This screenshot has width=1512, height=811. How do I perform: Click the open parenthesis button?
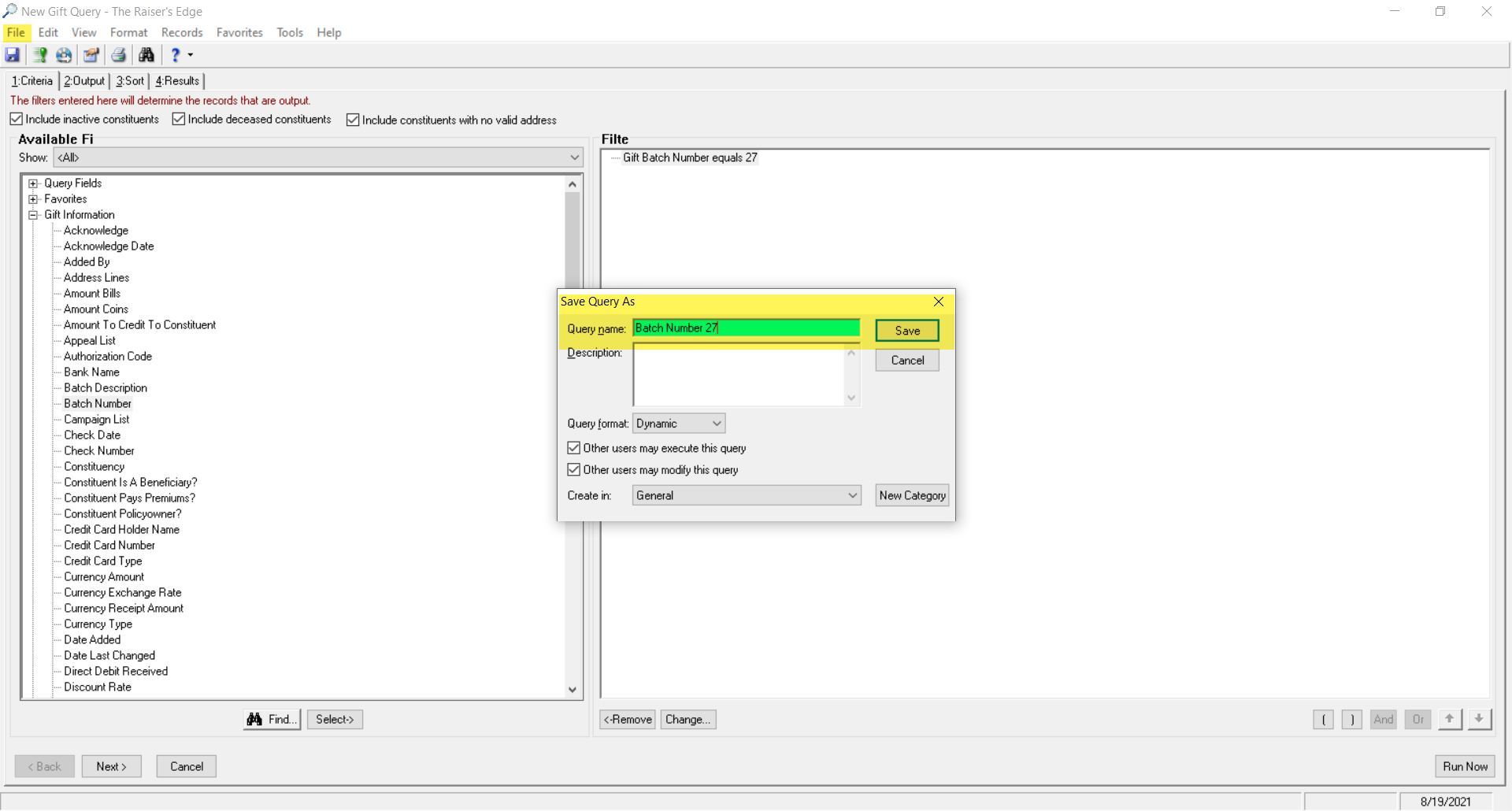pyautogui.click(x=1323, y=719)
